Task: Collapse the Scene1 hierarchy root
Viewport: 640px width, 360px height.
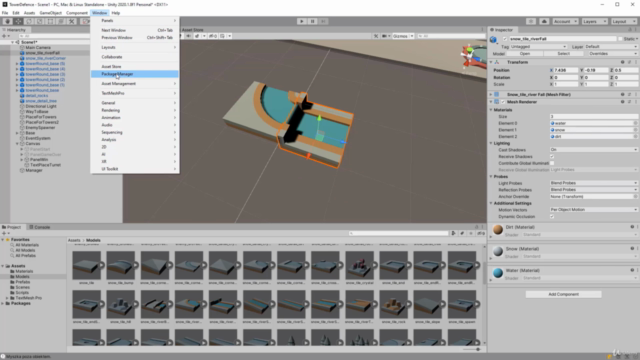Action: tap(13, 42)
